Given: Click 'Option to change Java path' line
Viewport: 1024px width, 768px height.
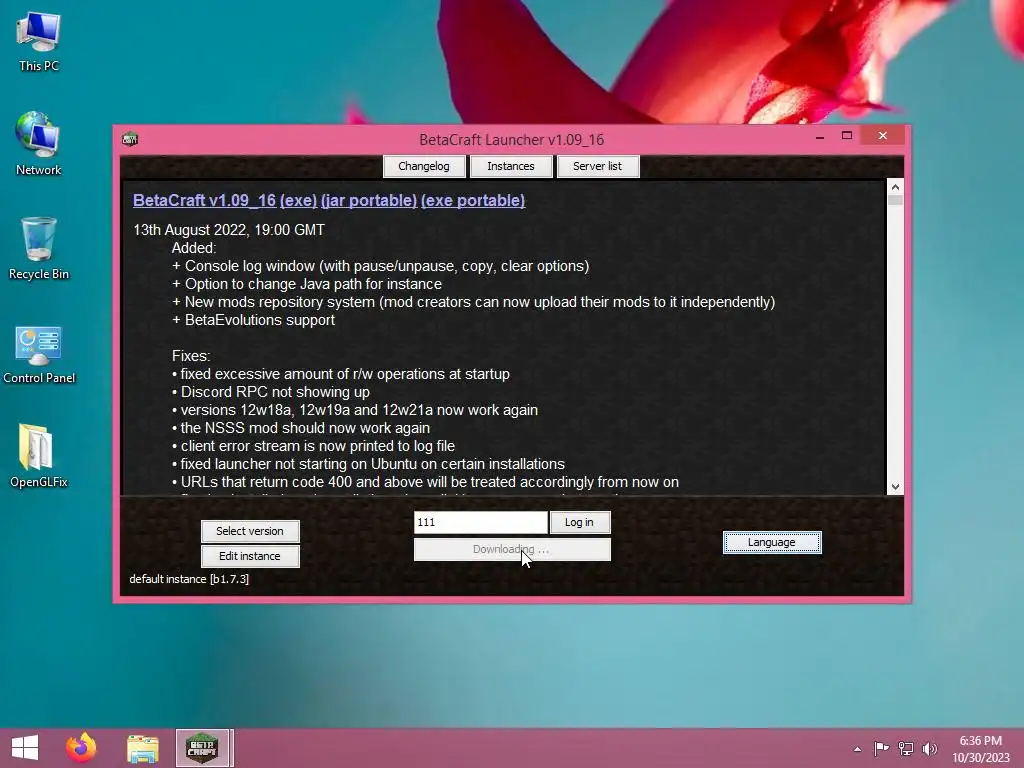Looking at the screenshot, I should pyautogui.click(x=307, y=284).
